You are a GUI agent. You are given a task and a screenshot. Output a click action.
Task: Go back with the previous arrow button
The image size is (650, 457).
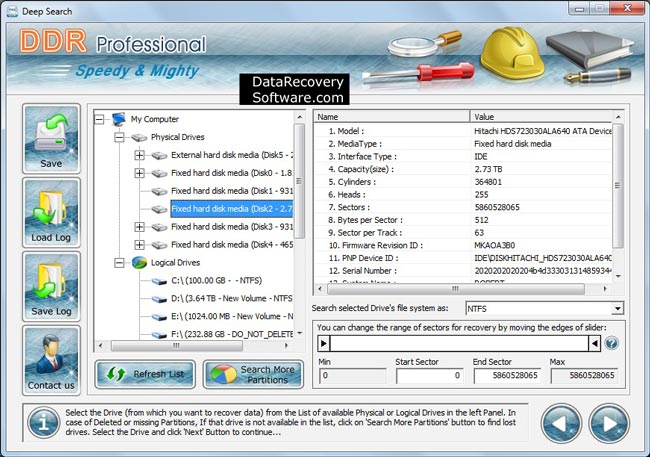(x=561, y=424)
